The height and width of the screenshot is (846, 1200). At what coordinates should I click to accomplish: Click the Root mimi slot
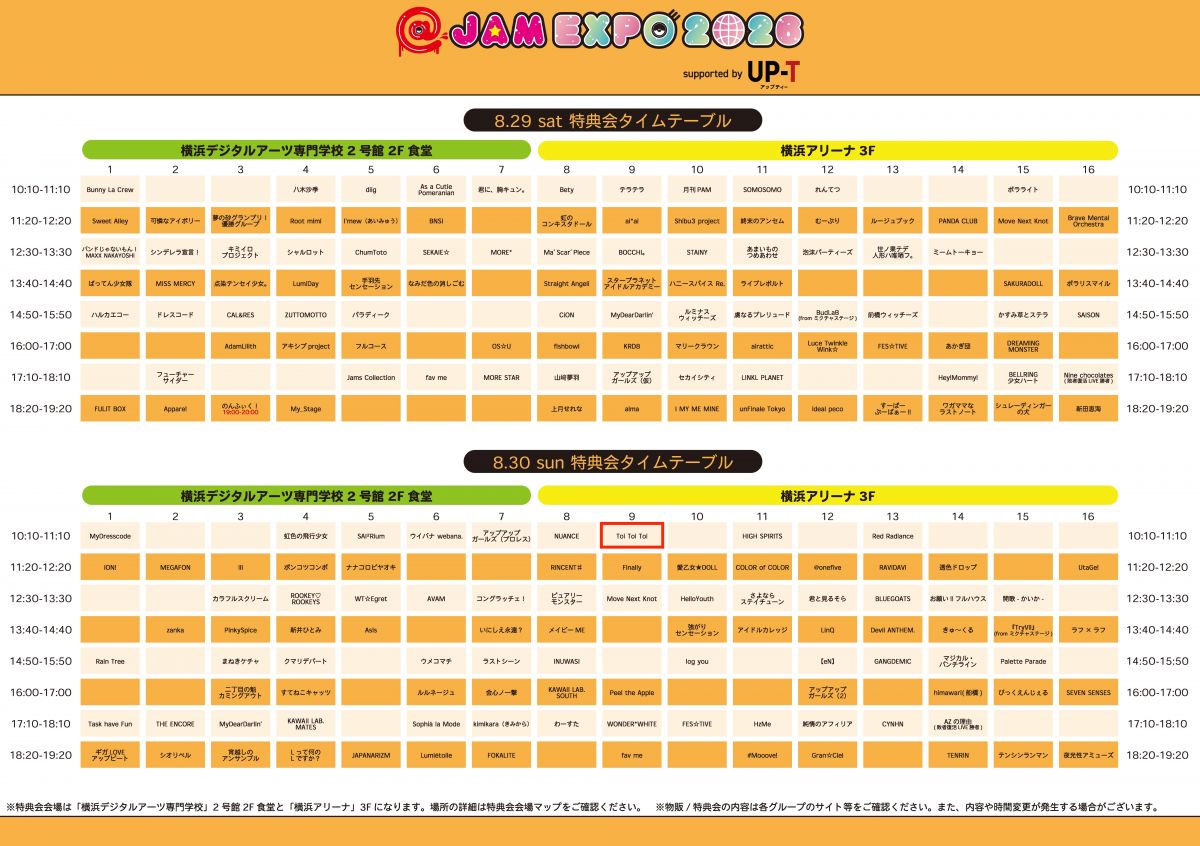[305, 221]
